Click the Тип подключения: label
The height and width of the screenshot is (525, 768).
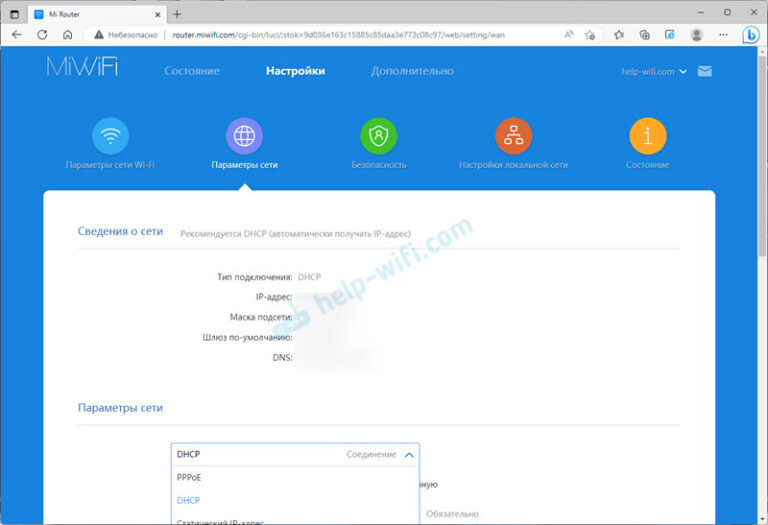pos(255,277)
